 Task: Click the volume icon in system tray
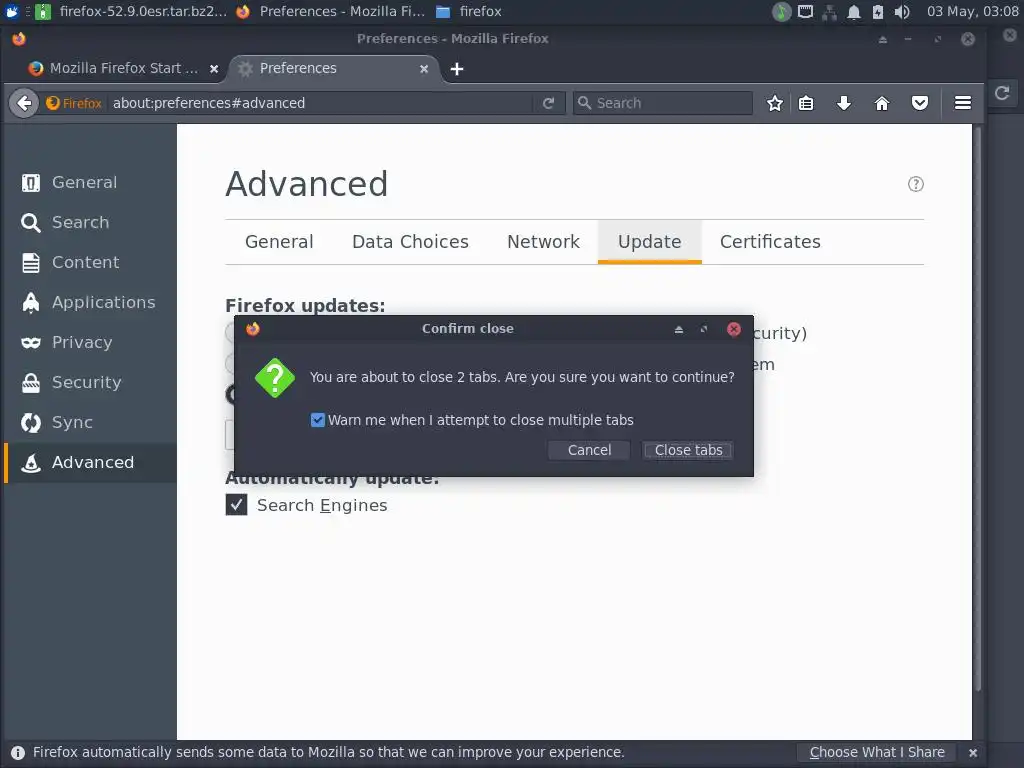click(x=902, y=12)
